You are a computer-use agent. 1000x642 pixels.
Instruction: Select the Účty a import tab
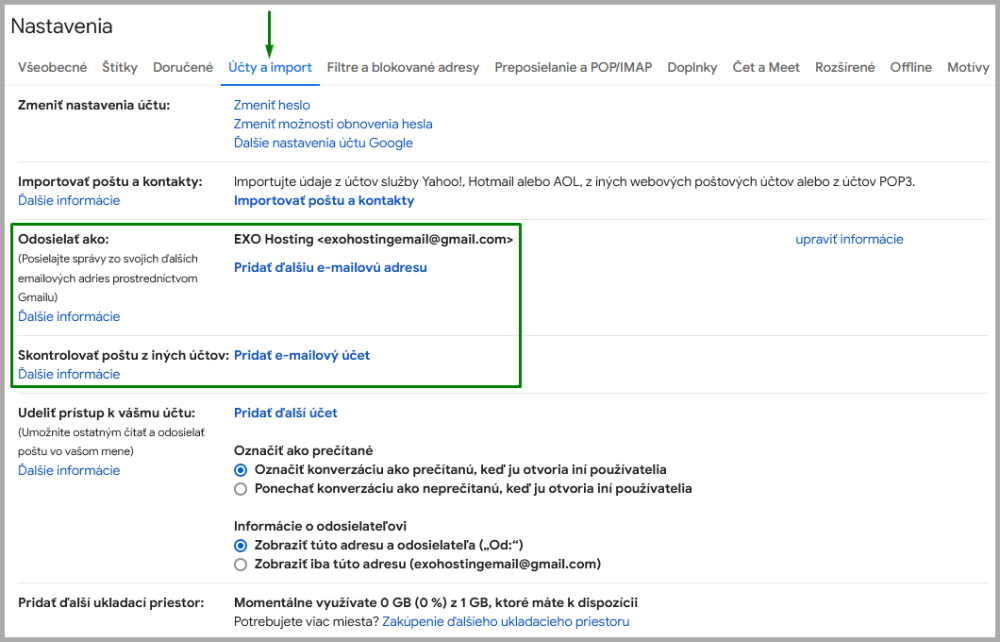pos(270,68)
